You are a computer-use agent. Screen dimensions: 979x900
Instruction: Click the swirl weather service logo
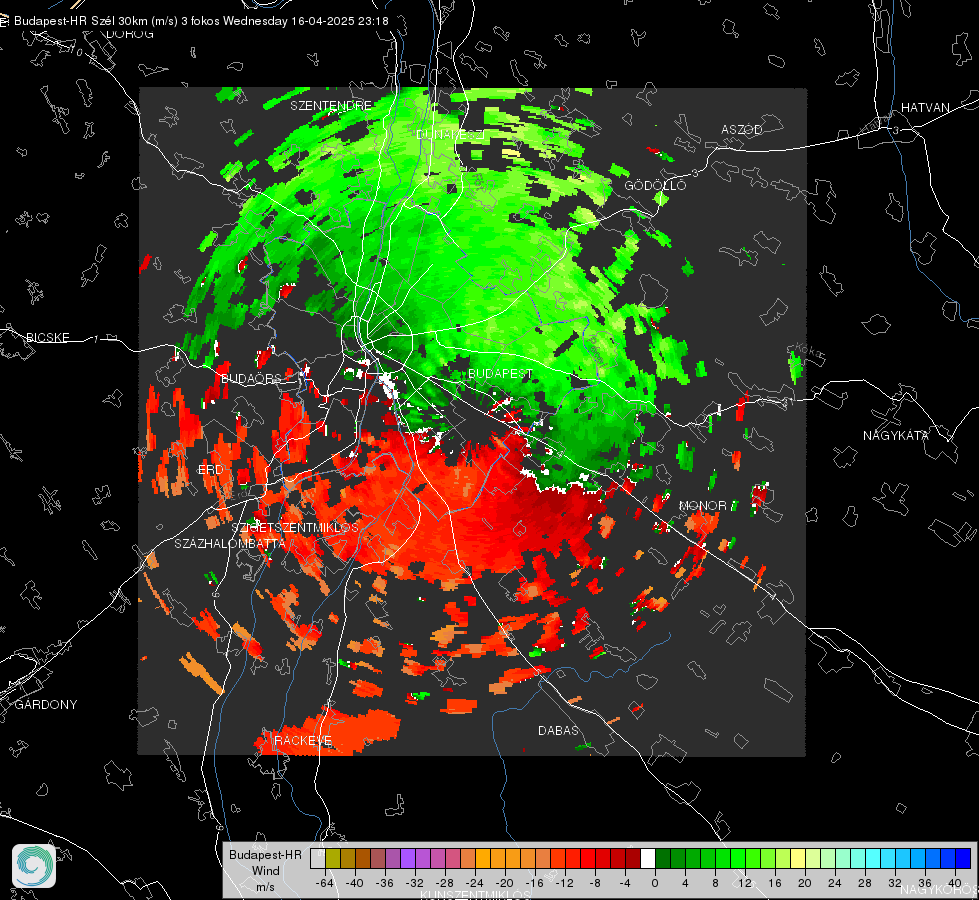pos(34,866)
